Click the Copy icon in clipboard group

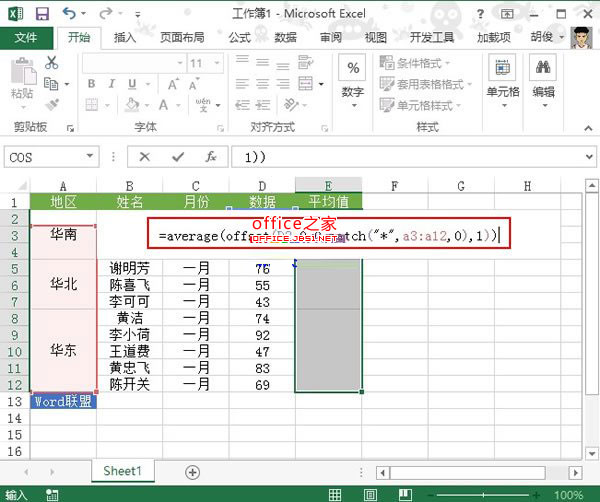tap(51, 83)
